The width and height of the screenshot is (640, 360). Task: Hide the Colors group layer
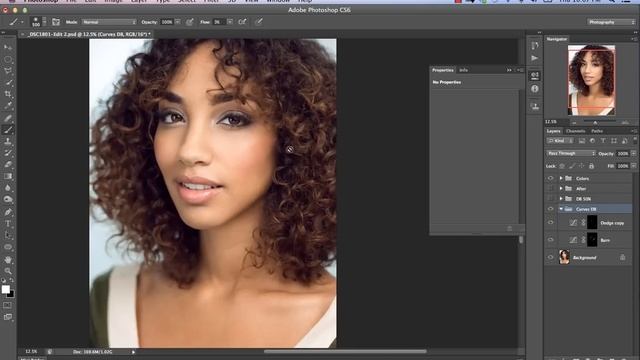click(x=550, y=178)
